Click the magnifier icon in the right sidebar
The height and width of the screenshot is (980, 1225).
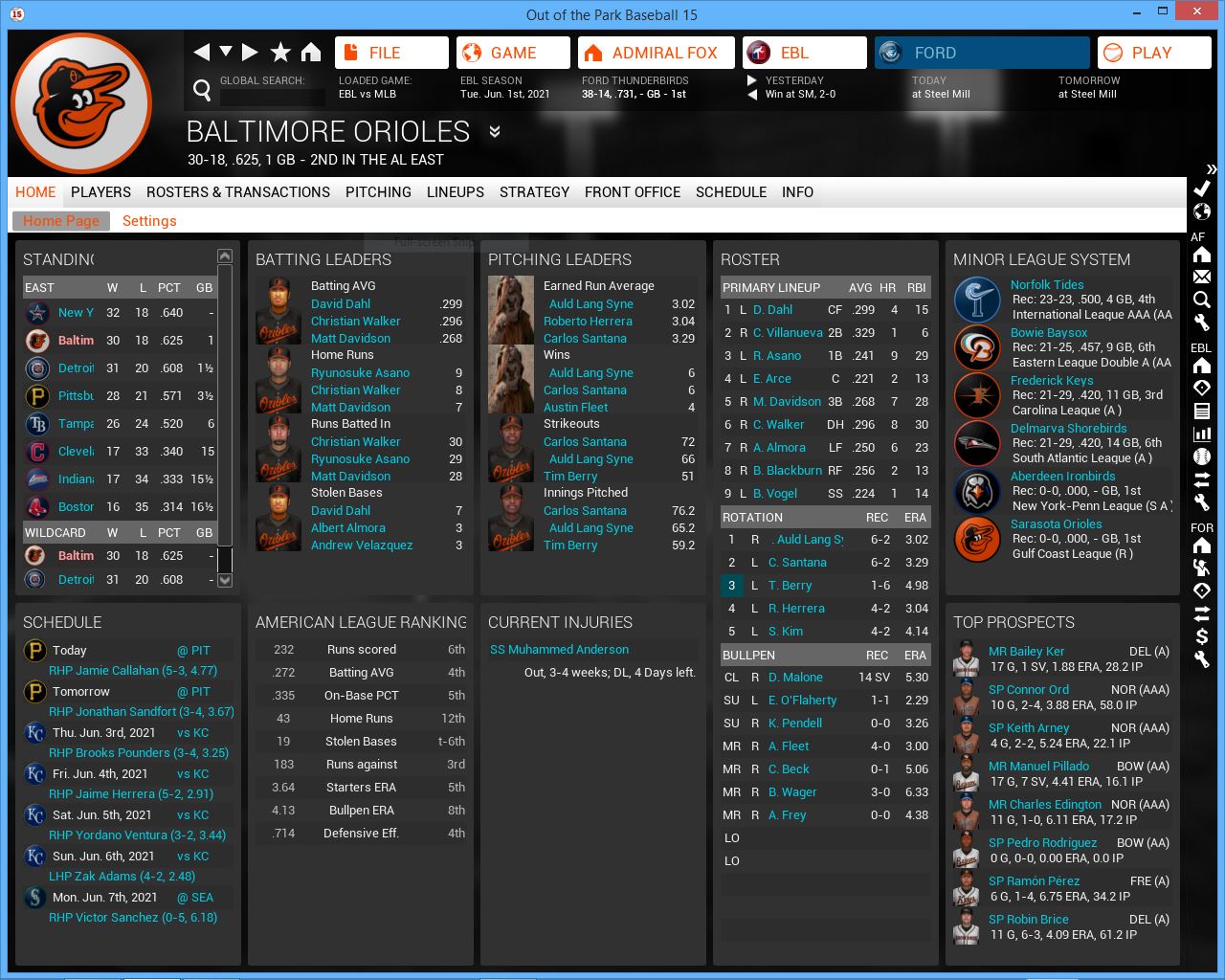[1202, 300]
